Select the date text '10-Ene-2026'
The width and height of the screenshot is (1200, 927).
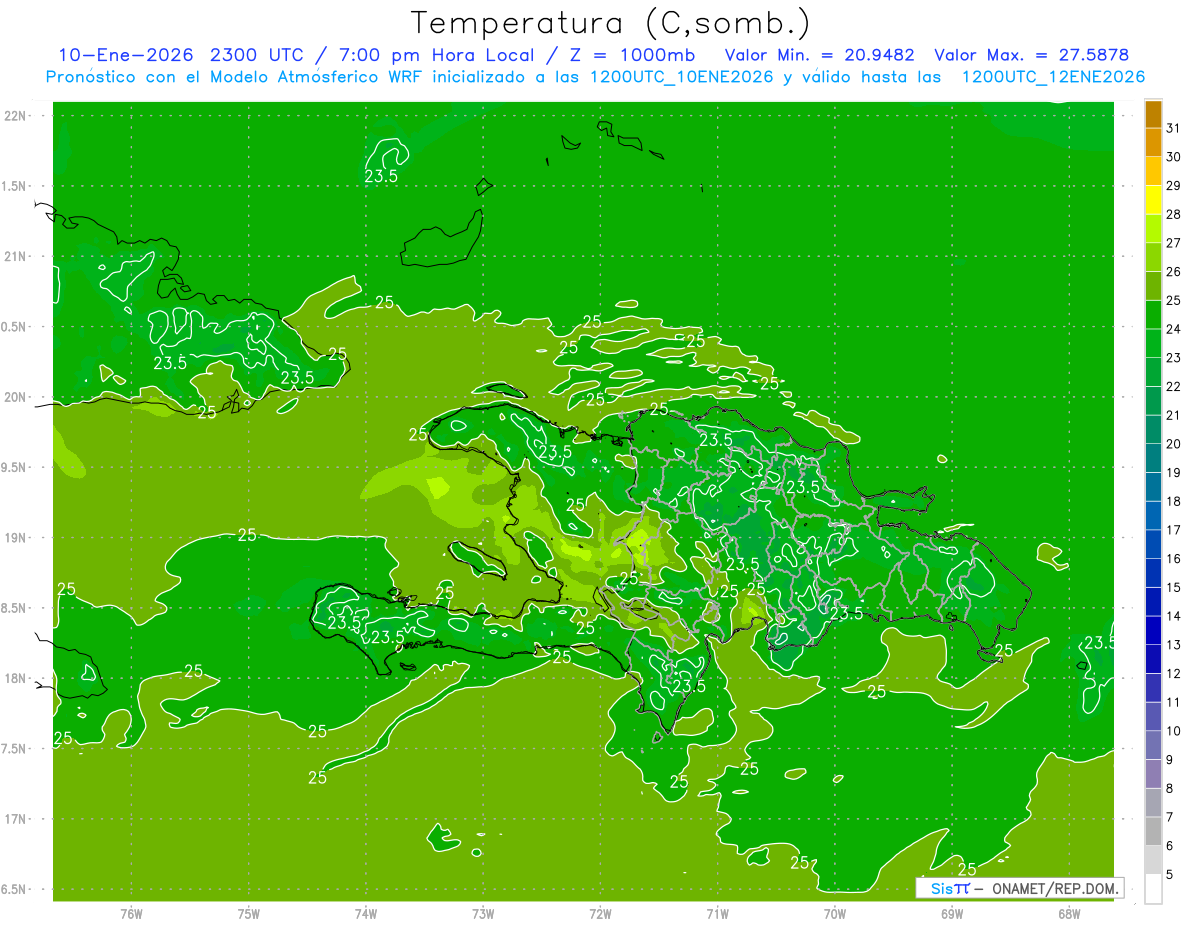126,55
